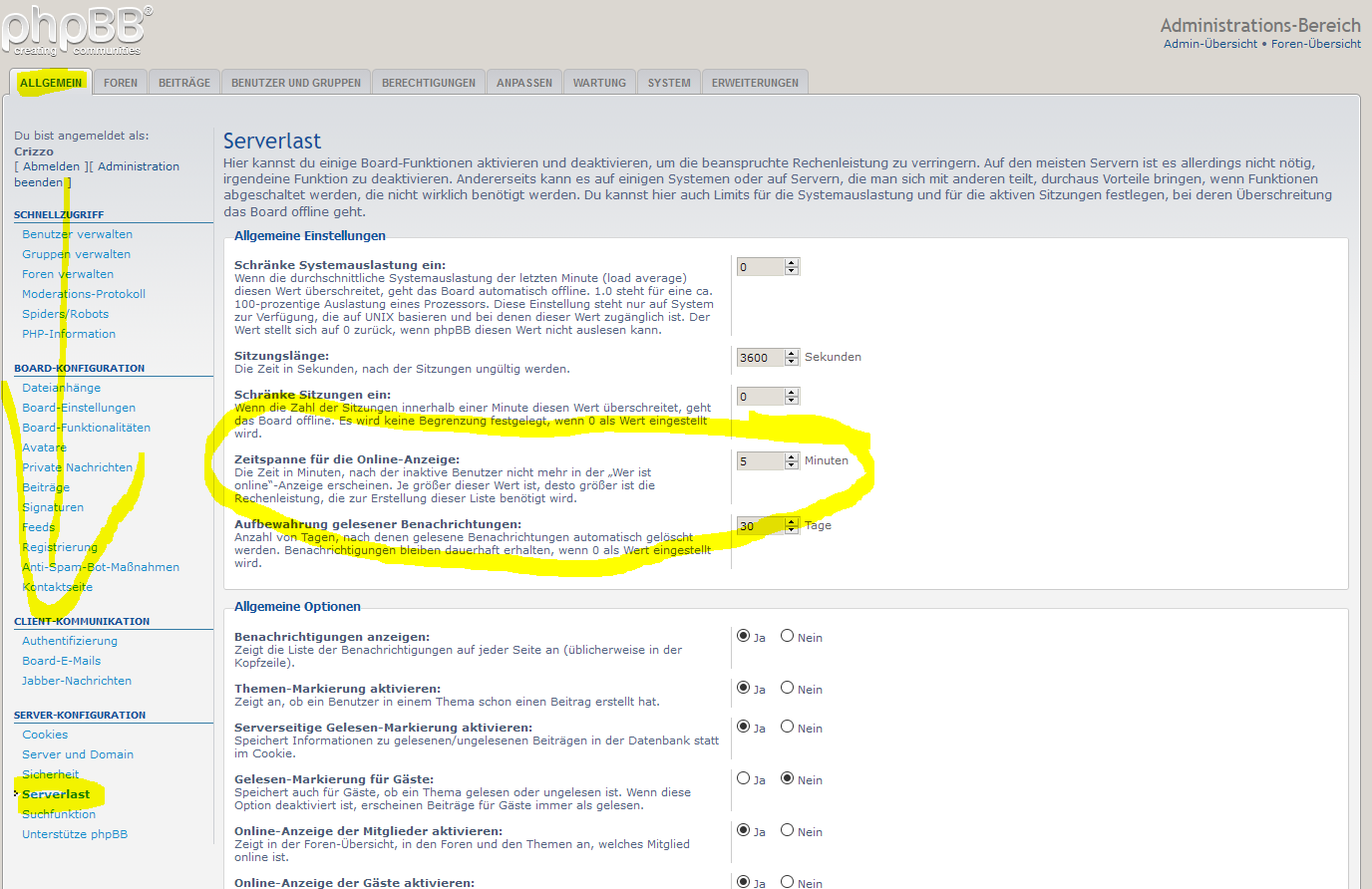This screenshot has height=889, width=1372.
Task: Open the Foren tab
Action: point(121,83)
